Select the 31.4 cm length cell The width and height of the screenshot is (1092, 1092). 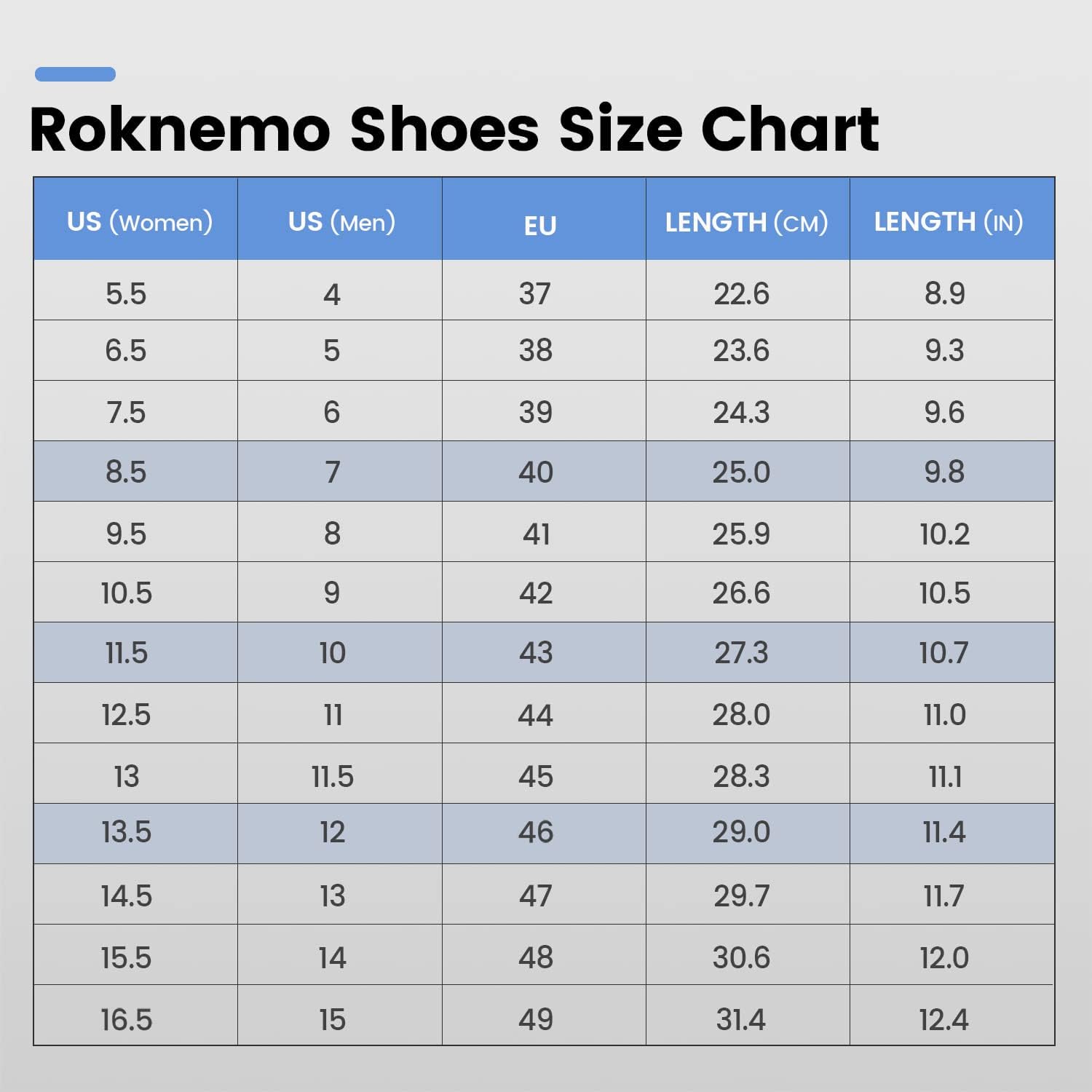tap(741, 1019)
